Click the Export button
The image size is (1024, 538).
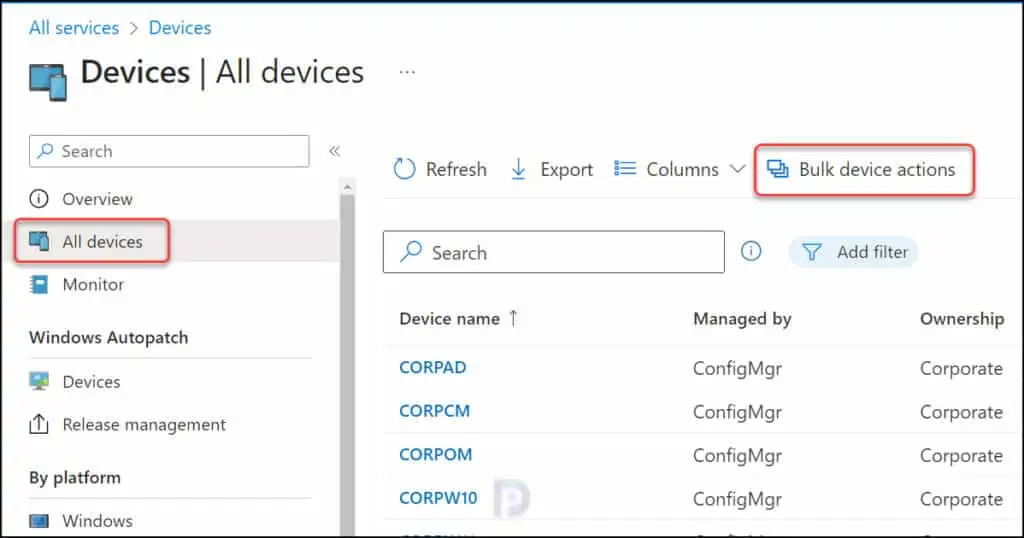click(x=551, y=169)
